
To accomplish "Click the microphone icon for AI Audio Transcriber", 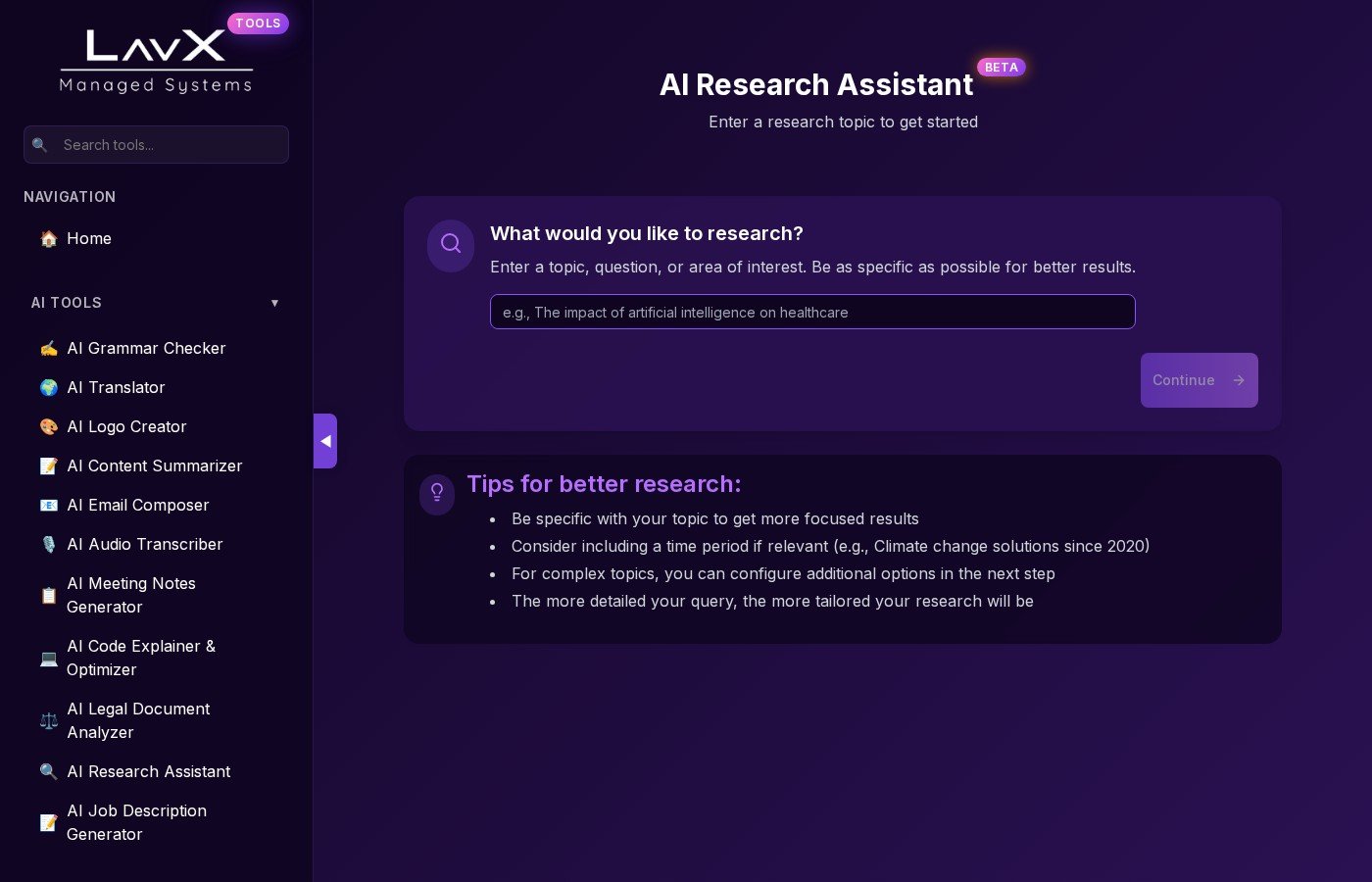I will [x=48, y=545].
